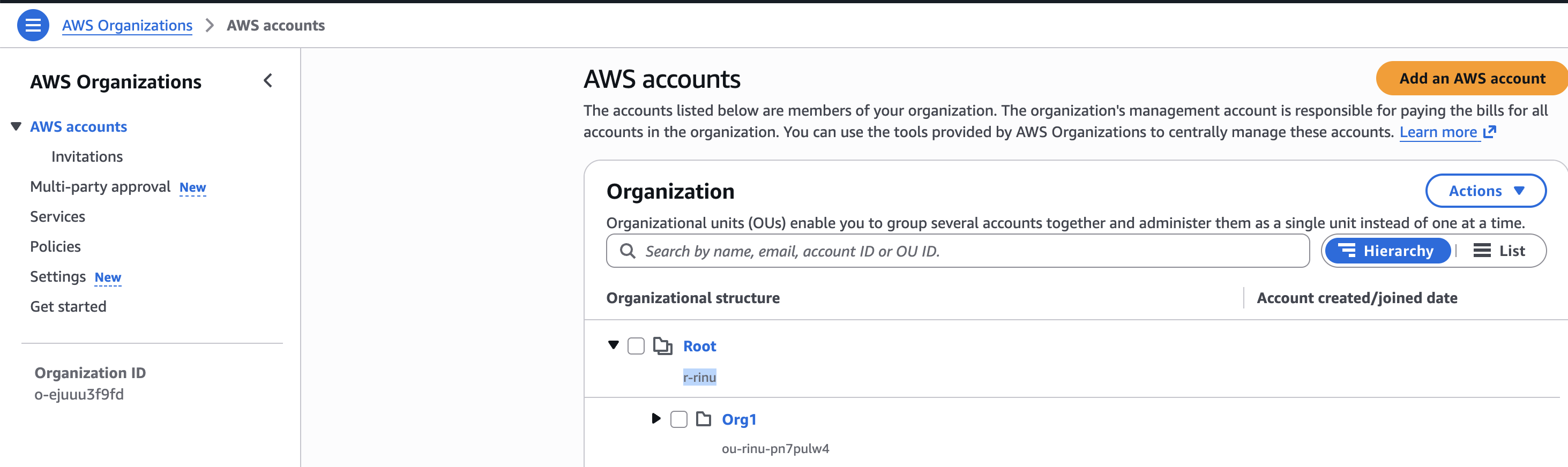Viewport: 1568px width, 467px height.
Task: Click the Root folder icon
Action: point(662,346)
